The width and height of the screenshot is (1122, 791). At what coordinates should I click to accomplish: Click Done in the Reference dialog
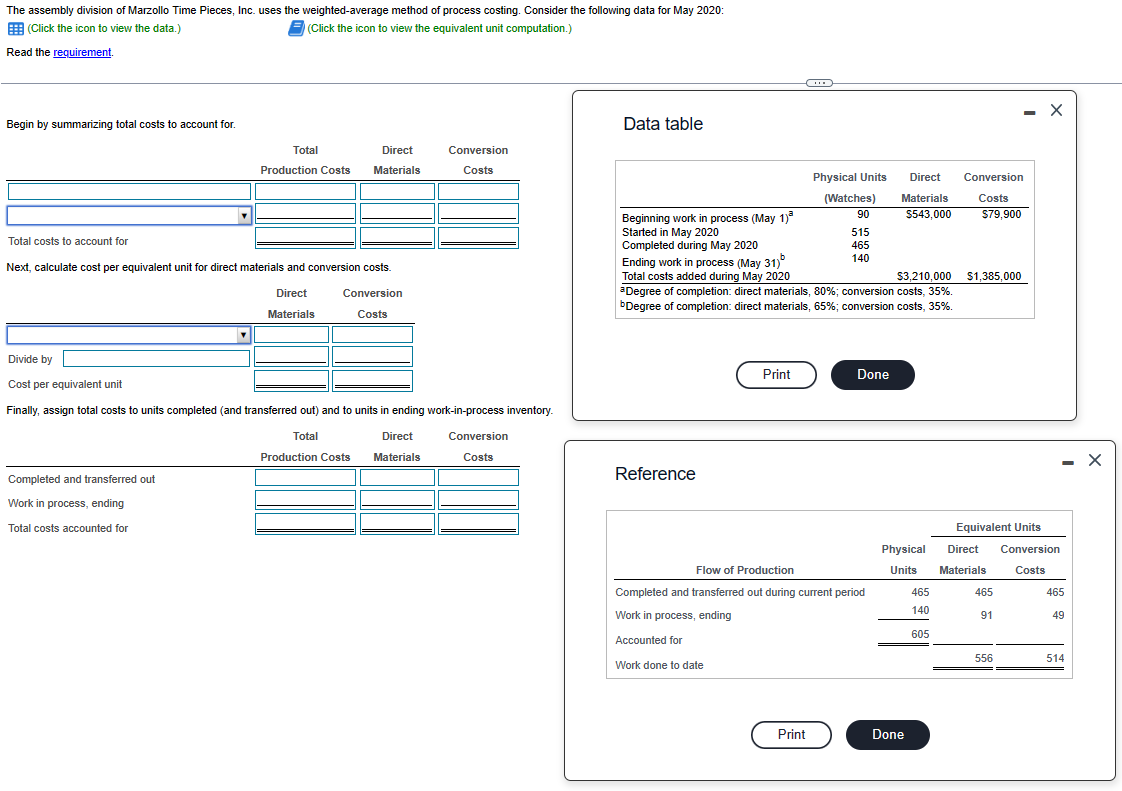[887, 735]
